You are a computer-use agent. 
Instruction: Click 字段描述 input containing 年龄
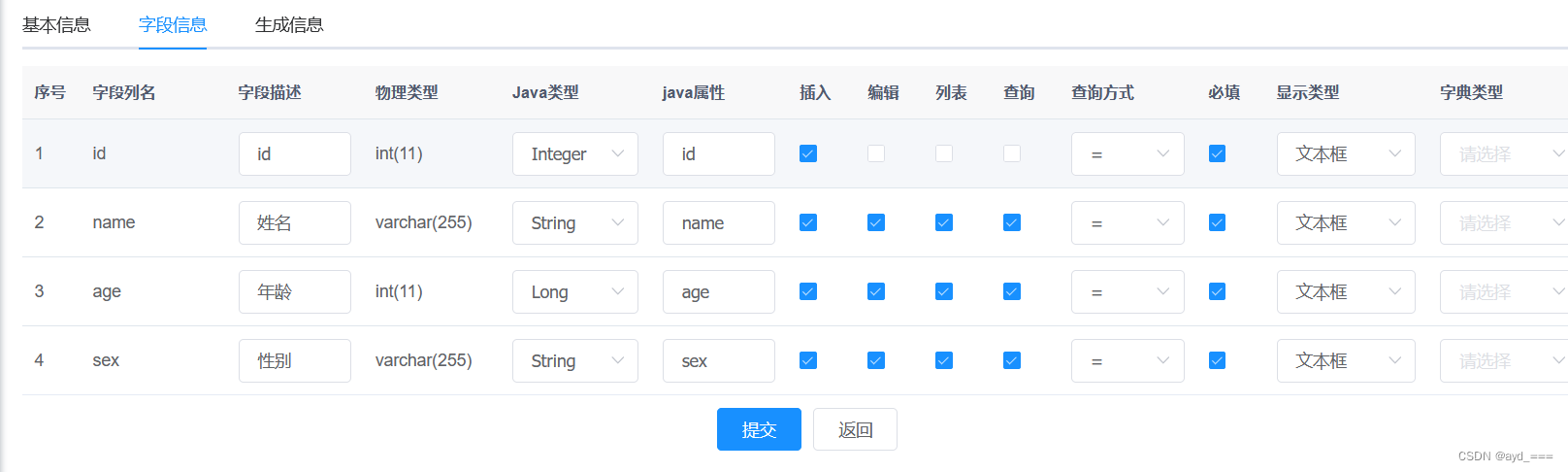pos(295,291)
